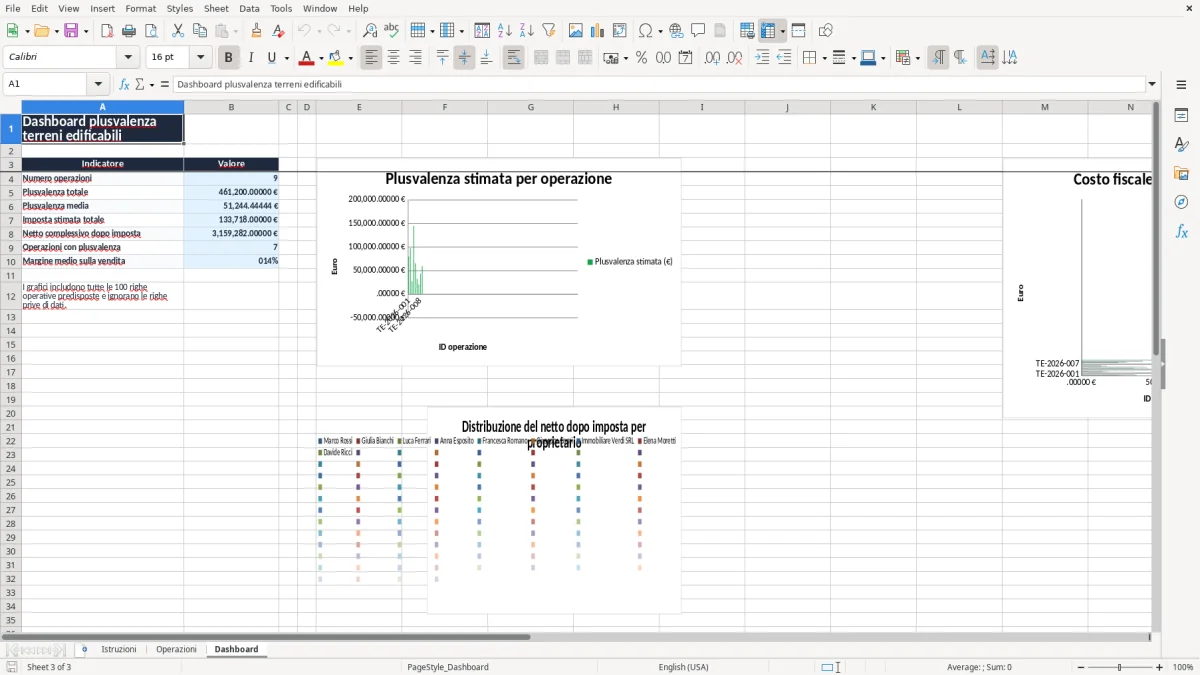1200x675 pixels.
Task: Open the Function Wizard fx icon
Action: click(125, 84)
